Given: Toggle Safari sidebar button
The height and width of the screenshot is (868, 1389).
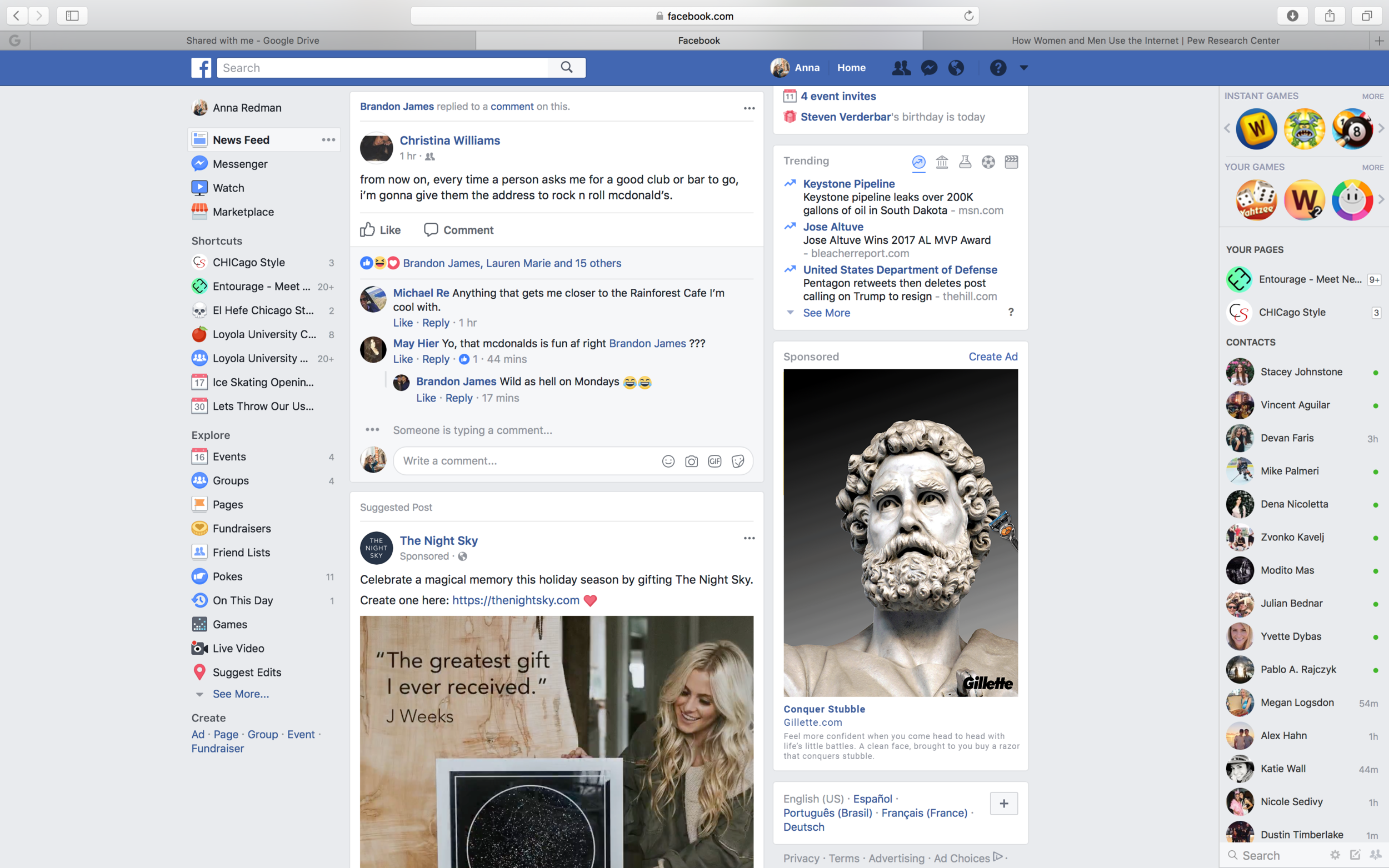Looking at the screenshot, I should (72, 16).
